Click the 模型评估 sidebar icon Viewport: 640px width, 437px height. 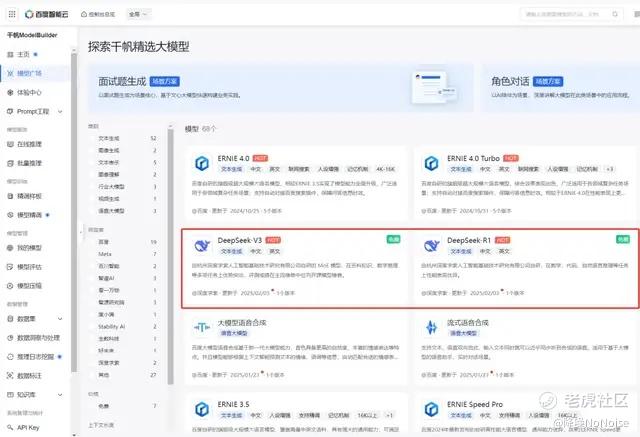pos(10,267)
